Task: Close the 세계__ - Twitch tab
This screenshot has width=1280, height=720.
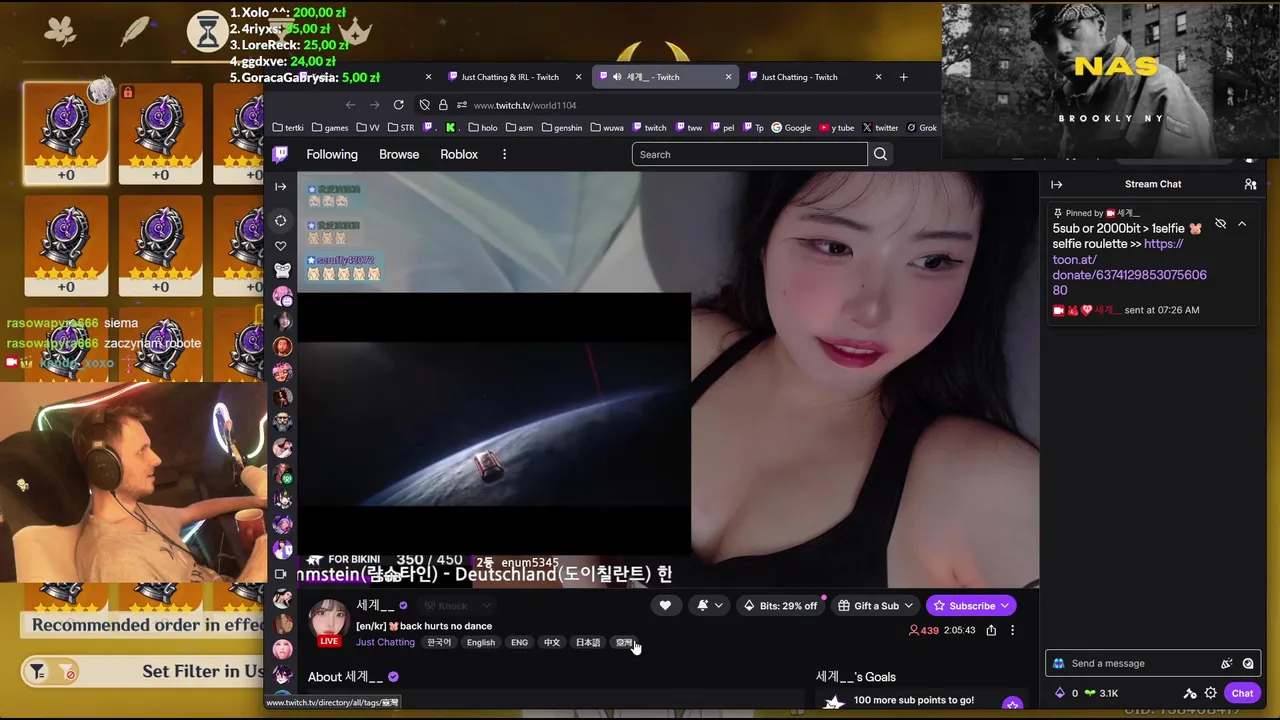Action: coord(728,77)
